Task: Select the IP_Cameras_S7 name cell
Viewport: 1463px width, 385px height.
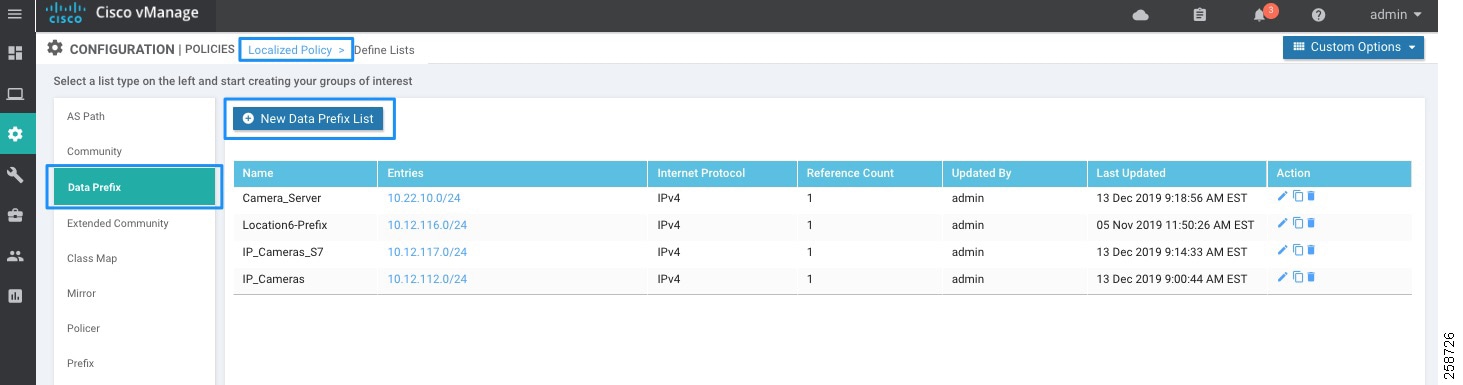Action: [282, 252]
